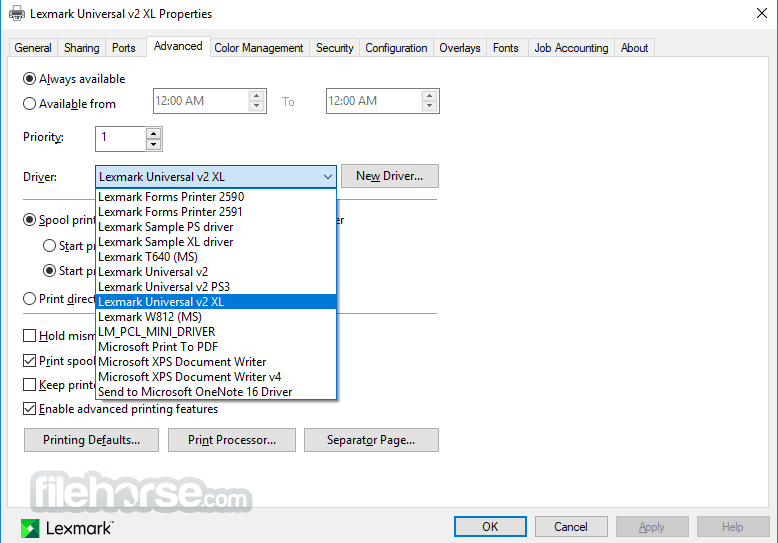Open the Fonts tab
The height and width of the screenshot is (543, 778).
(506, 48)
